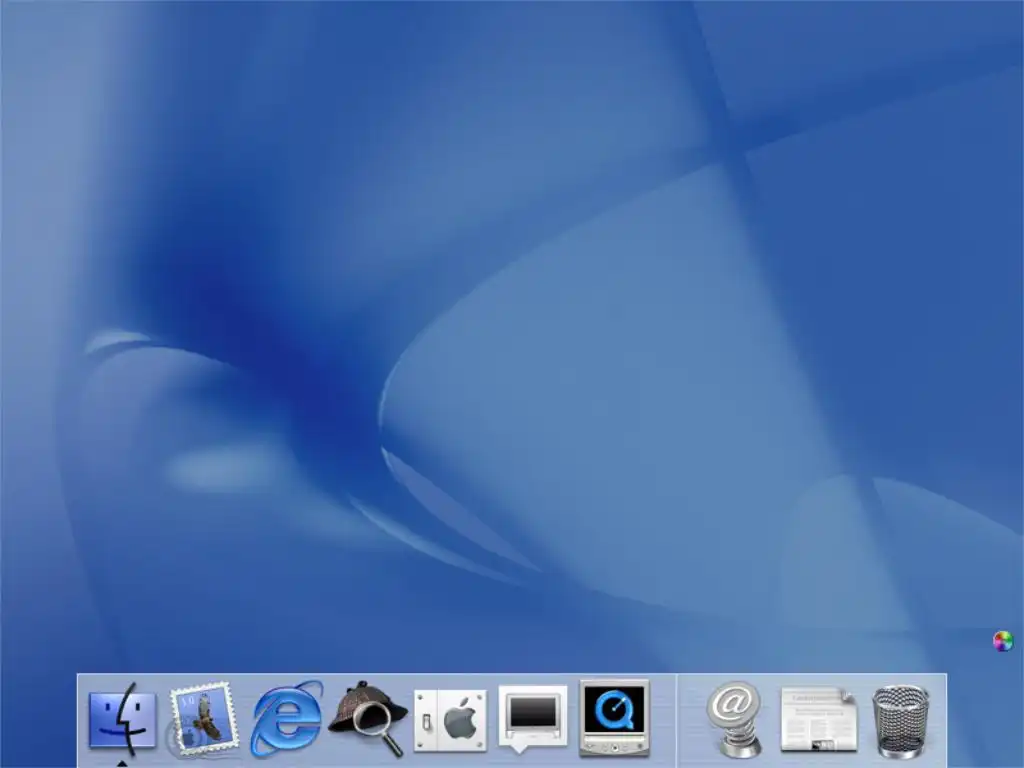The height and width of the screenshot is (768, 1024).
Task: Launch the Mail stamp icon
Action: pyautogui.click(x=204, y=718)
